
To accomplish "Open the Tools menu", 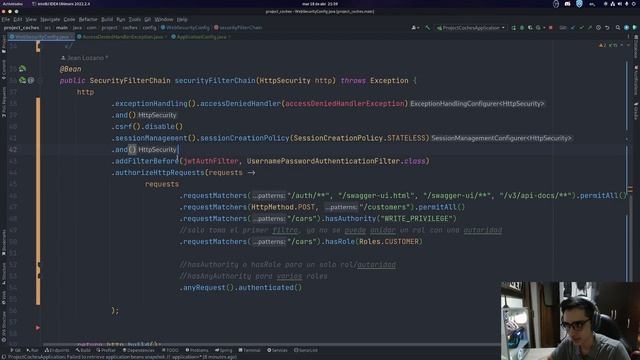I will click(x=134, y=19).
